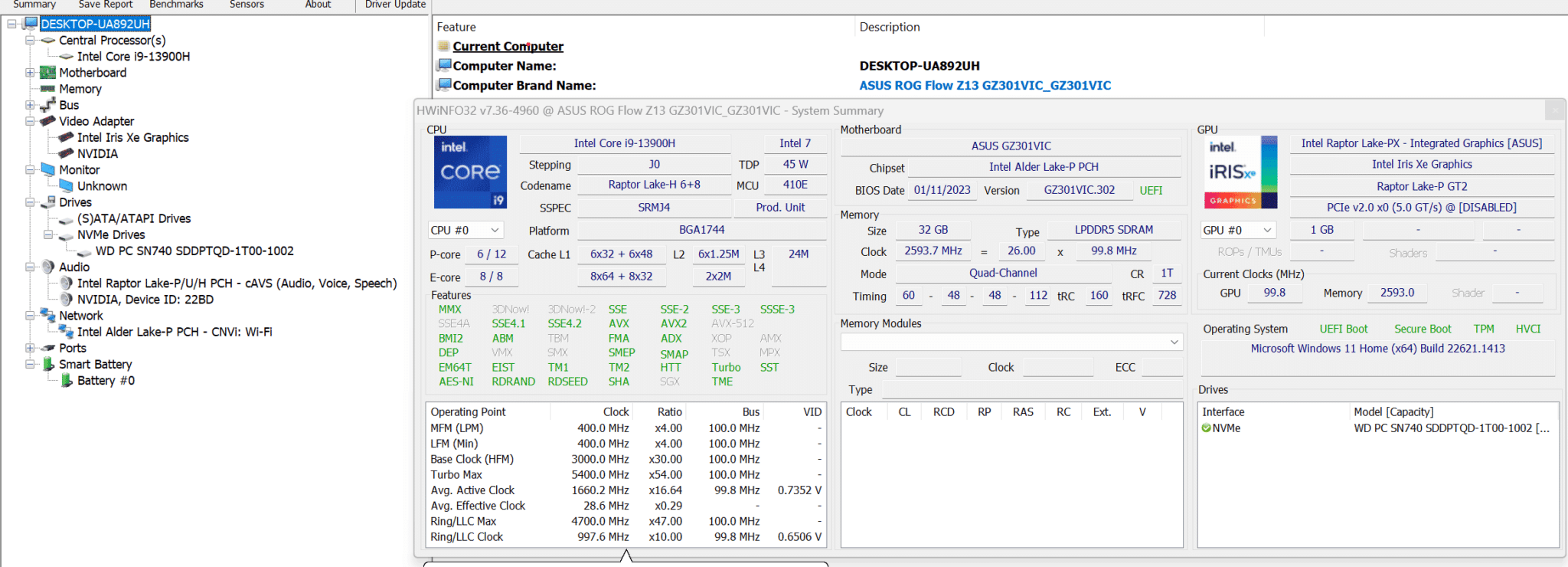1568x567 pixels.
Task: Click the Intel Core i9 logo in System Summary
Action: coord(470,172)
